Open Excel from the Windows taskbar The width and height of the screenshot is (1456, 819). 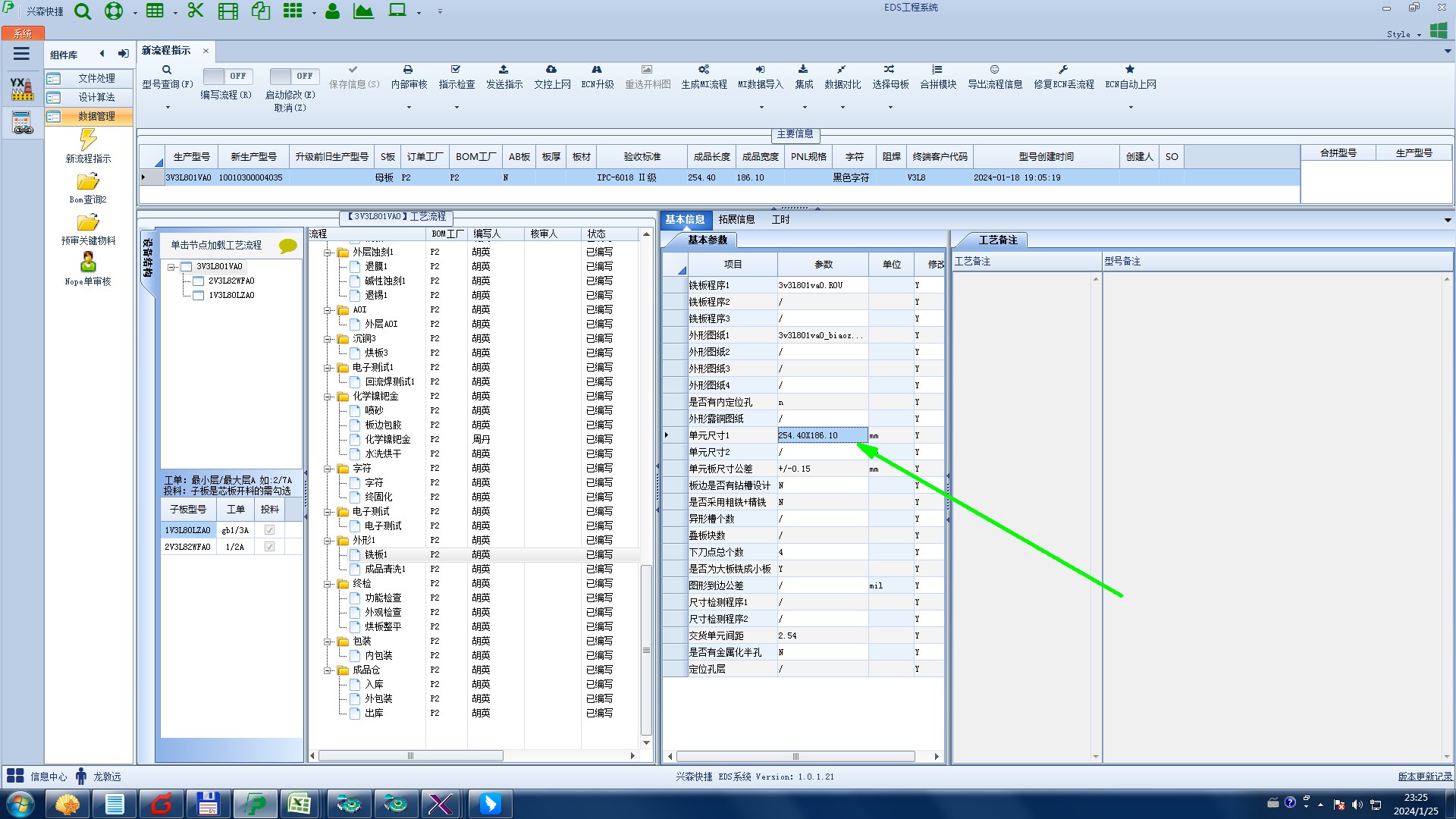point(299,804)
